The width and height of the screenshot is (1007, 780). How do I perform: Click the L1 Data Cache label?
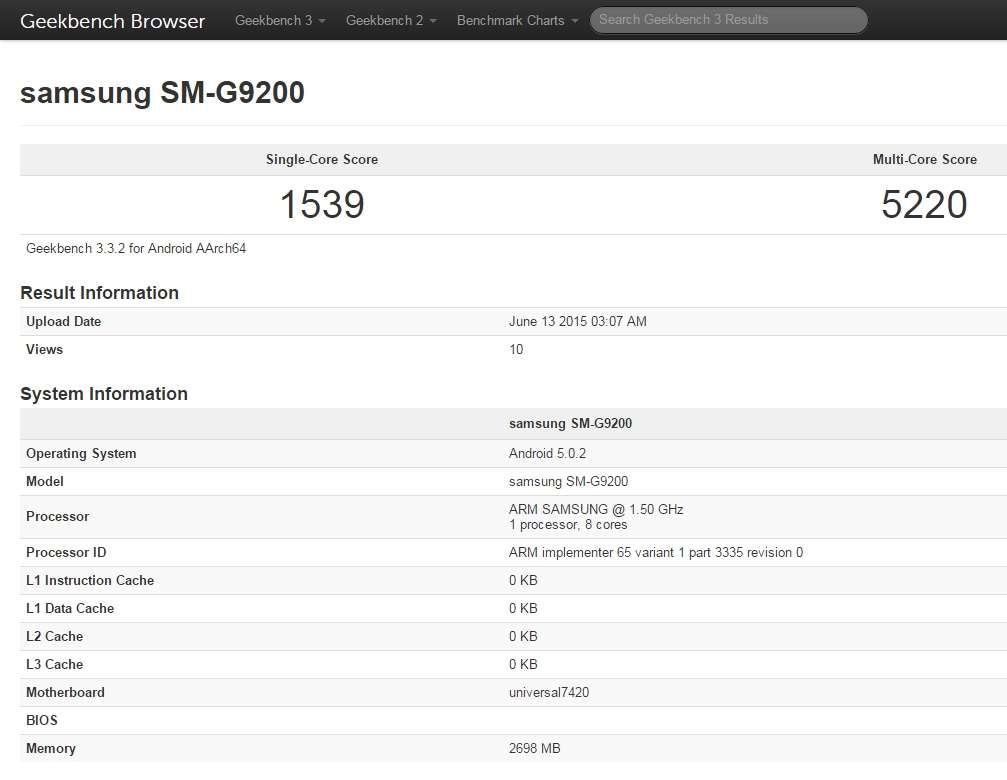pyautogui.click(x=70, y=609)
